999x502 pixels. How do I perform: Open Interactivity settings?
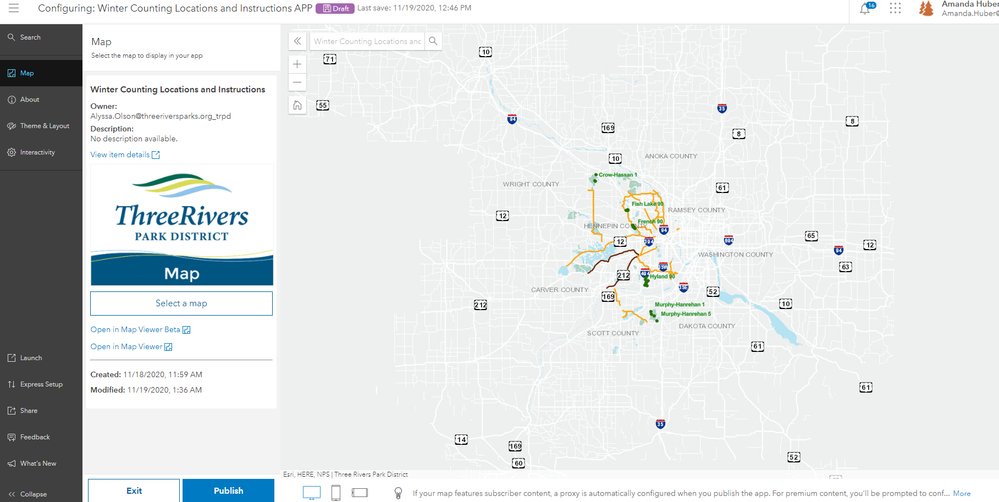coord(41,152)
